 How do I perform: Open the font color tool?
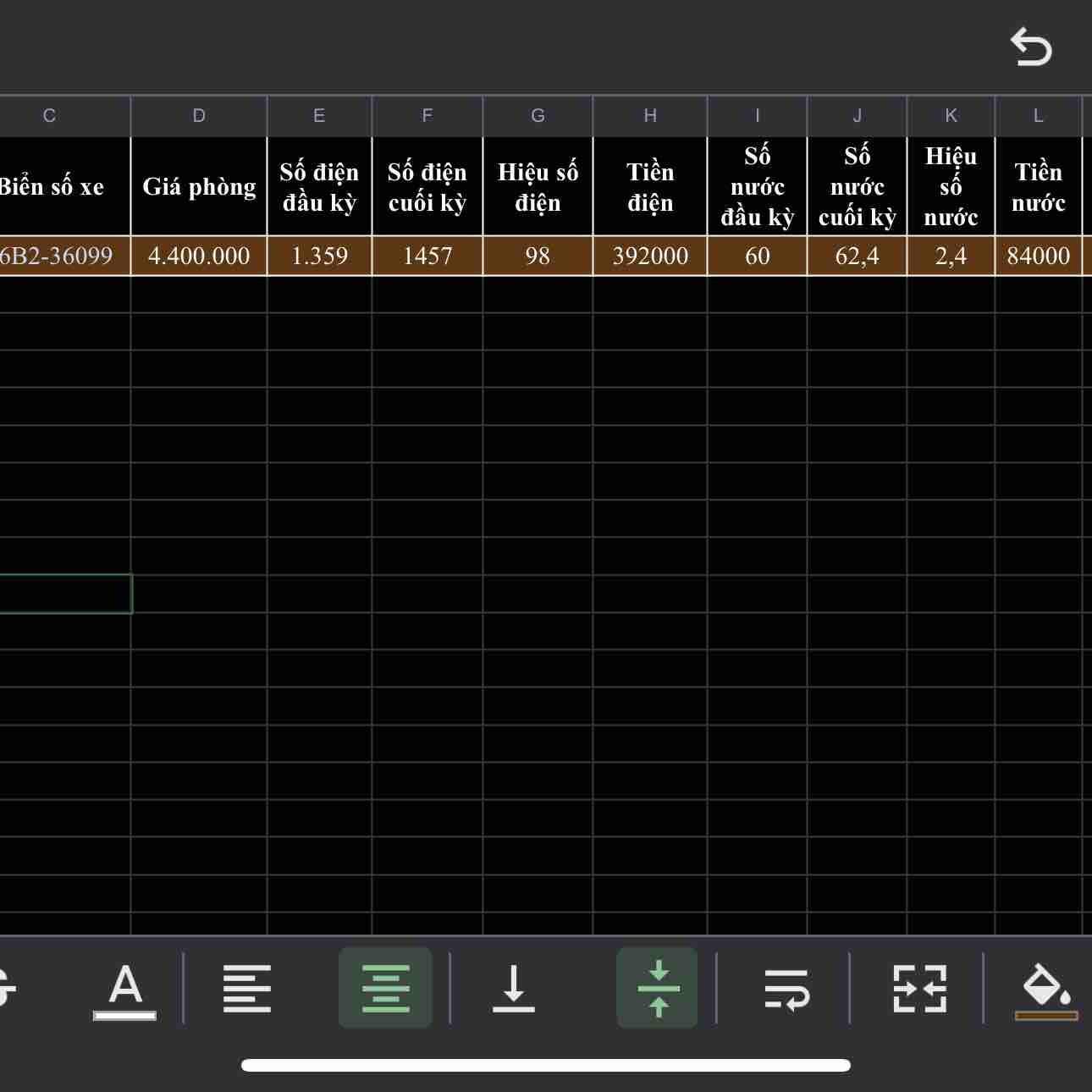(x=125, y=989)
